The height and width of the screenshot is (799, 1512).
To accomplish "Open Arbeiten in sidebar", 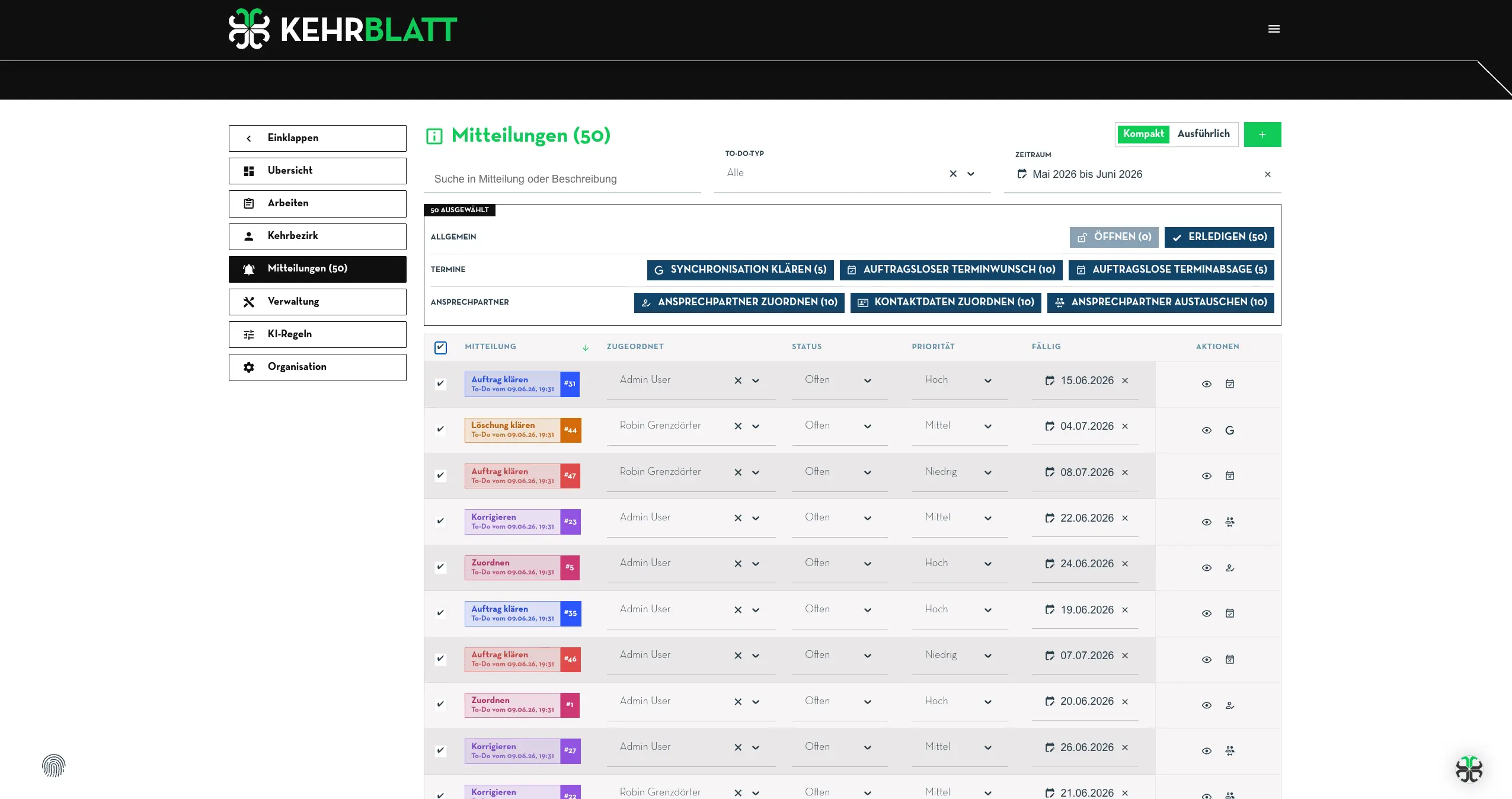I will tap(318, 203).
